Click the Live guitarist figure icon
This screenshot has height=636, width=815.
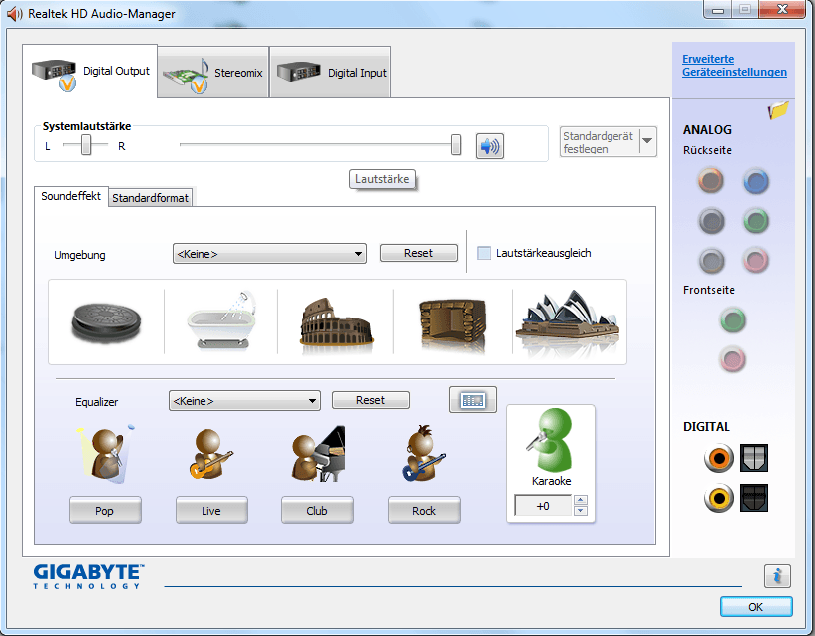[x=211, y=454]
